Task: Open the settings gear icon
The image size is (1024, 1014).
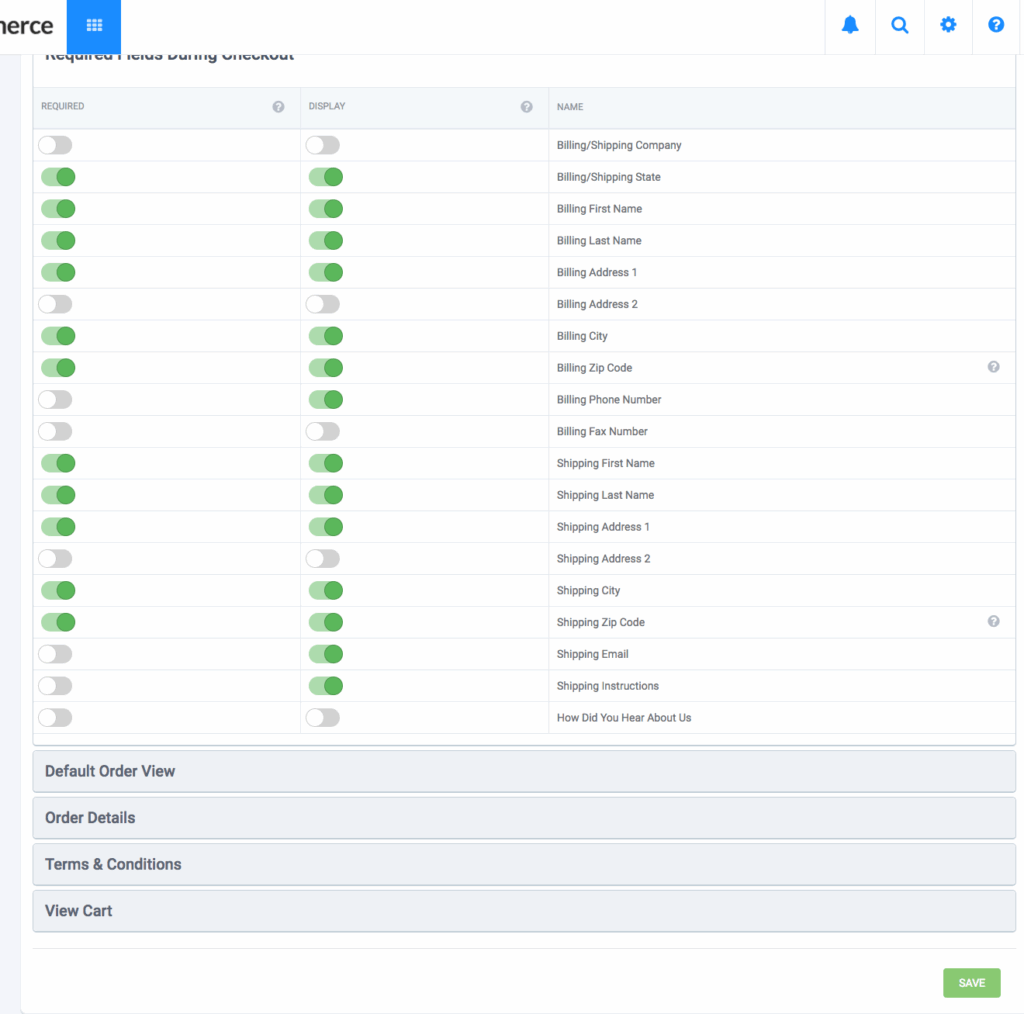Action: click(x=948, y=26)
